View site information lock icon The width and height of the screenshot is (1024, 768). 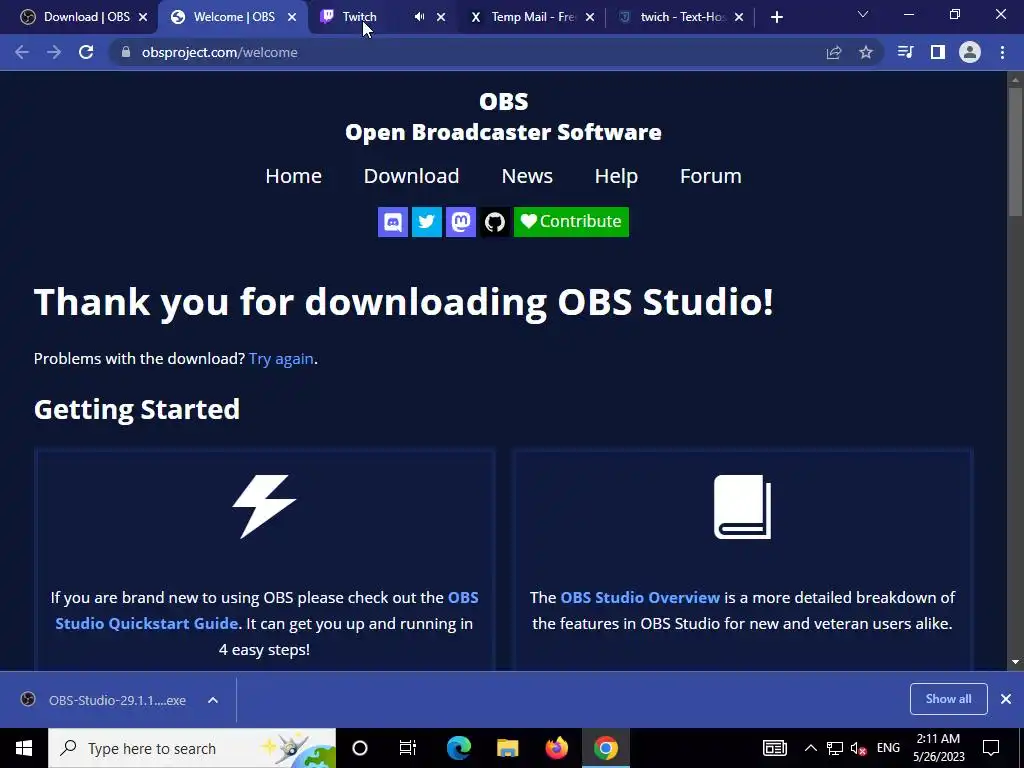tap(126, 52)
